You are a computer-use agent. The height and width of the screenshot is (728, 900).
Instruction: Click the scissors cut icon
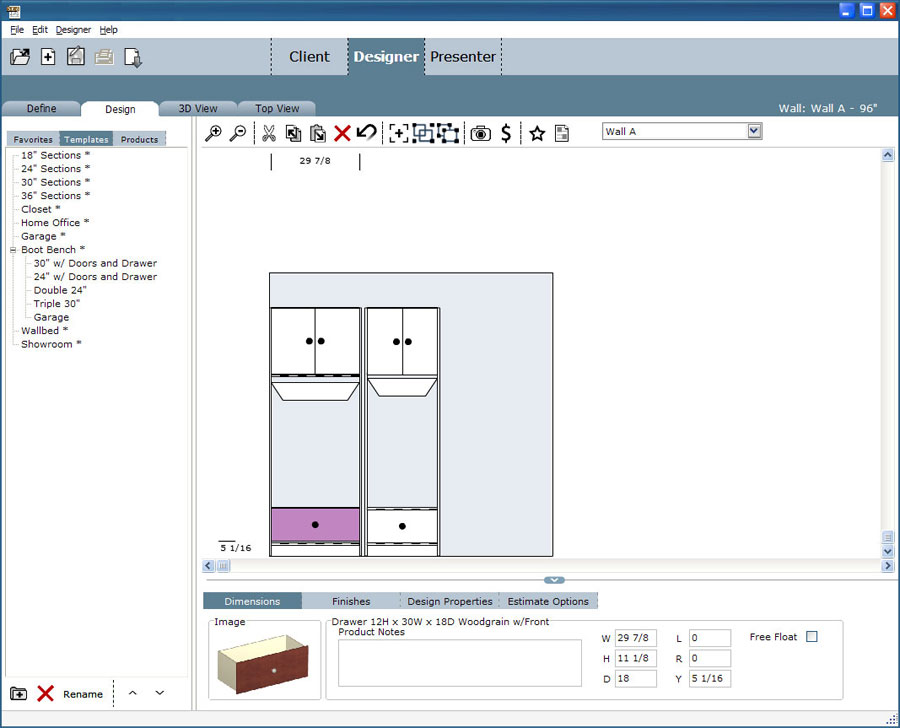pos(268,133)
